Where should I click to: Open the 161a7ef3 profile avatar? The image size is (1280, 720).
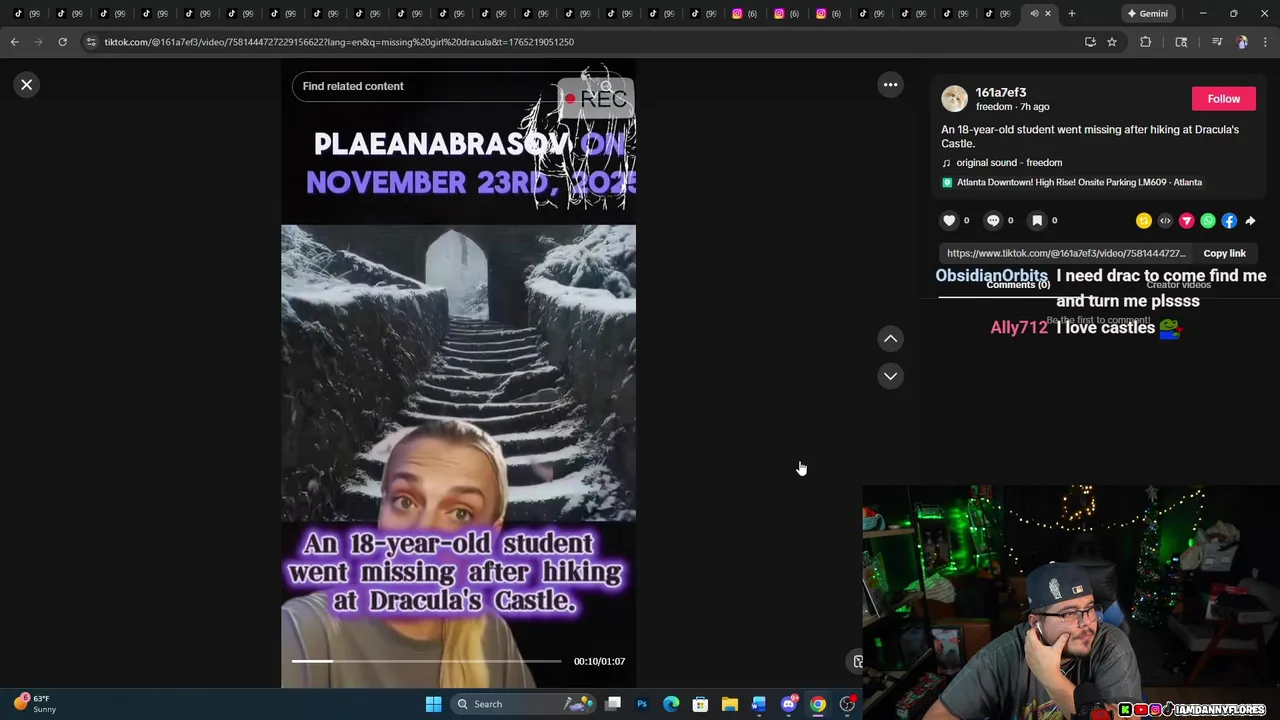(x=954, y=98)
